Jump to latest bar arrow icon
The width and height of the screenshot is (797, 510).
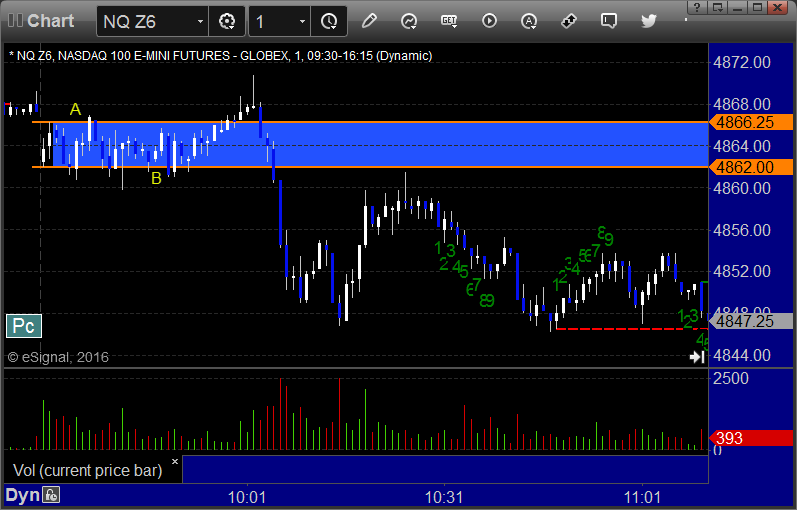pyautogui.click(x=697, y=357)
